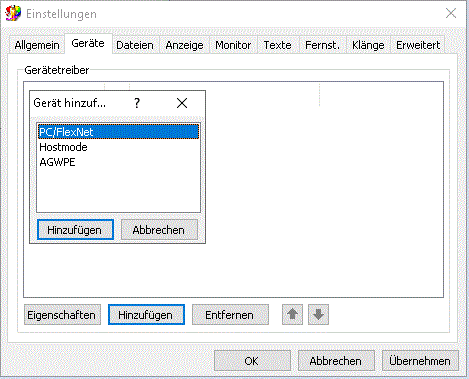The width and height of the screenshot is (469, 379).
Task: Confirm settings with OK
Action: click(252, 361)
